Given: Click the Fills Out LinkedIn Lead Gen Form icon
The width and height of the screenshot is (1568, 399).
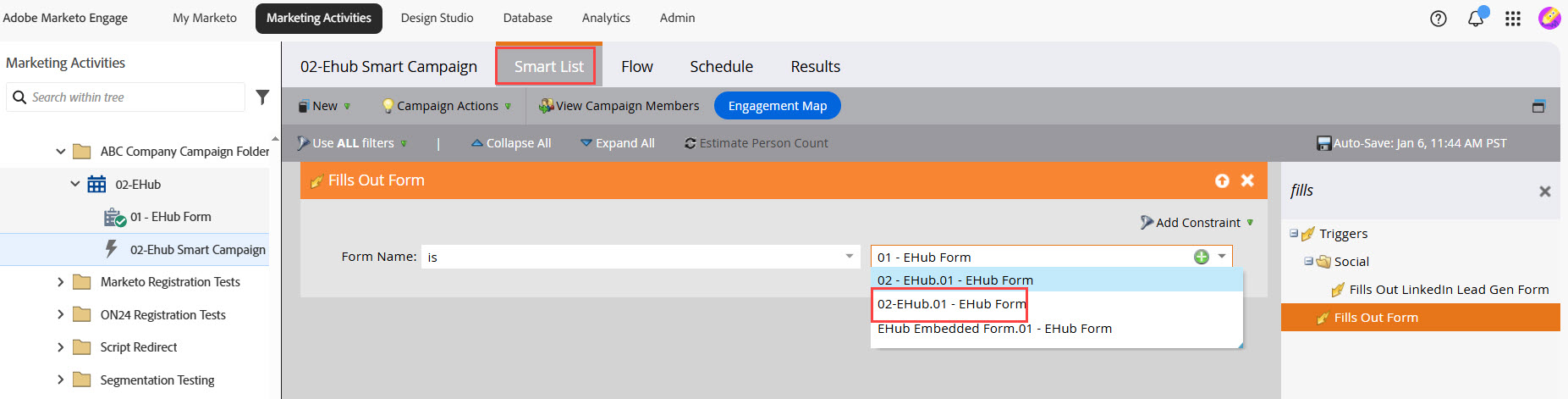Looking at the screenshot, I should [1338, 290].
